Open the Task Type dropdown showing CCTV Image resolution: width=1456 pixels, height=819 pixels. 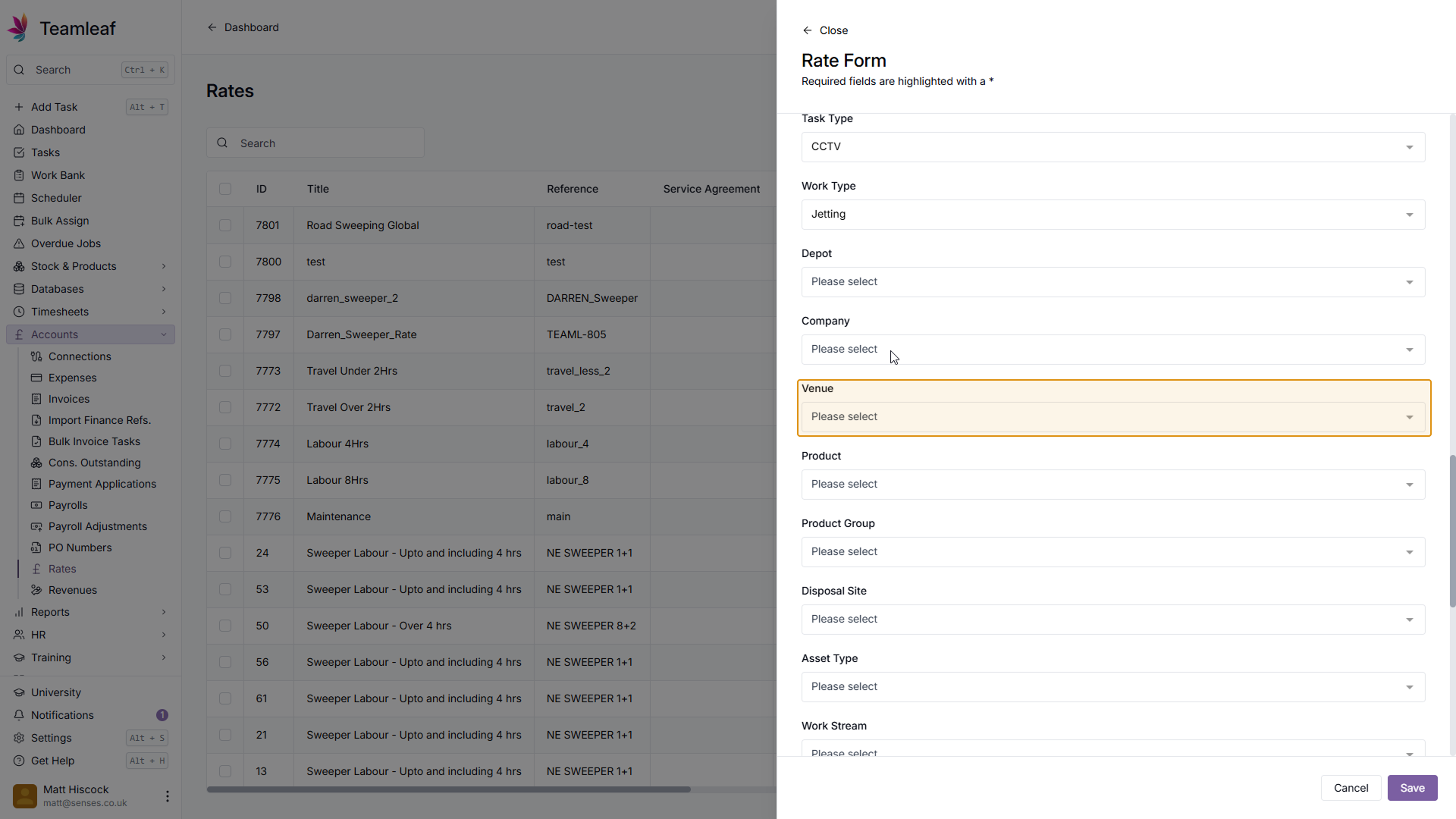pyautogui.click(x=1112, y=147)
